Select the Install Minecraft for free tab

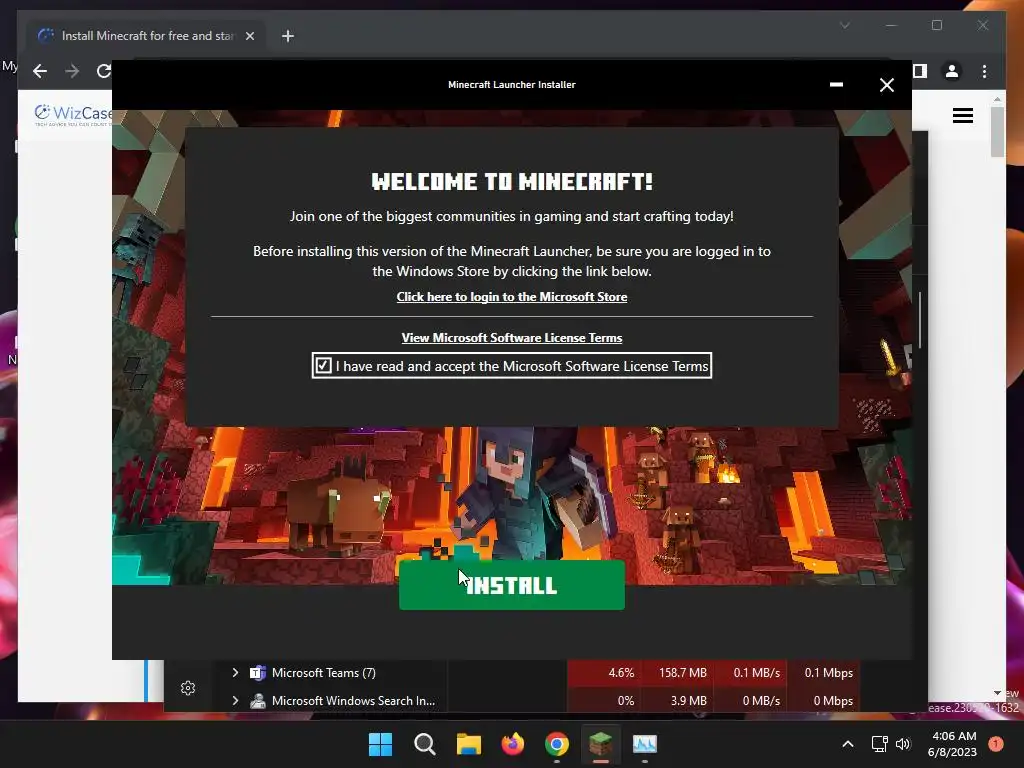click(147, 36)
